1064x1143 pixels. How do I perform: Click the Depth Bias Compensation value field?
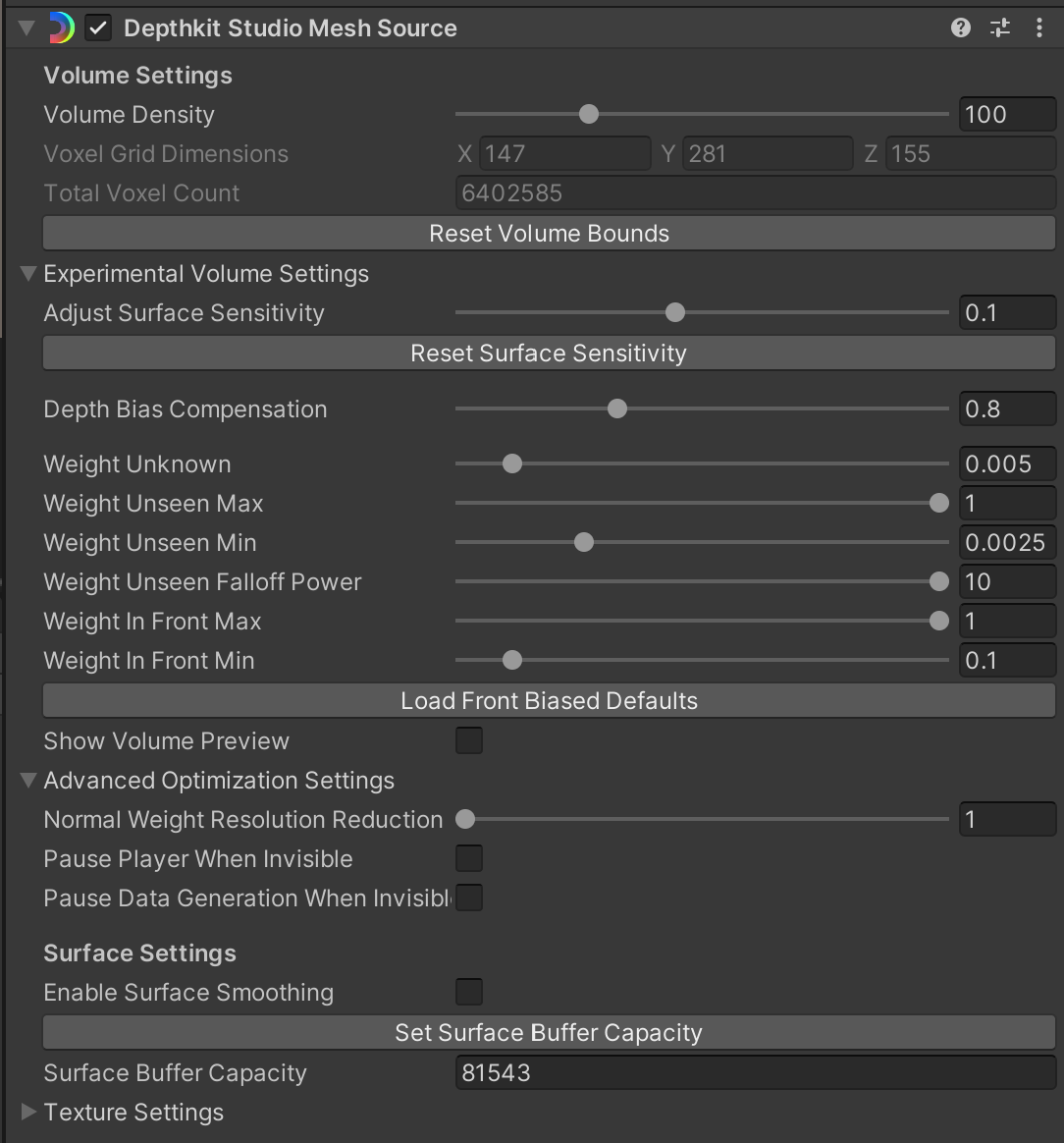(x=1008, y=408)
